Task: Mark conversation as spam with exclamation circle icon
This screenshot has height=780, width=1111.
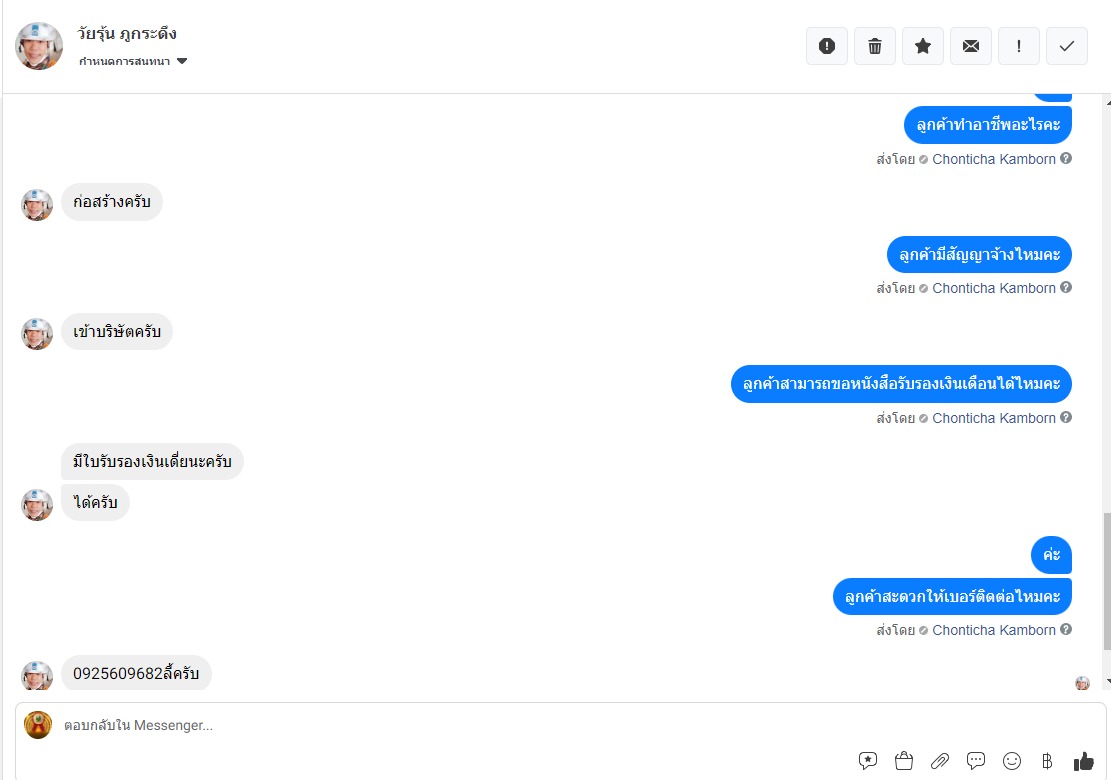Action: [826, 46]
